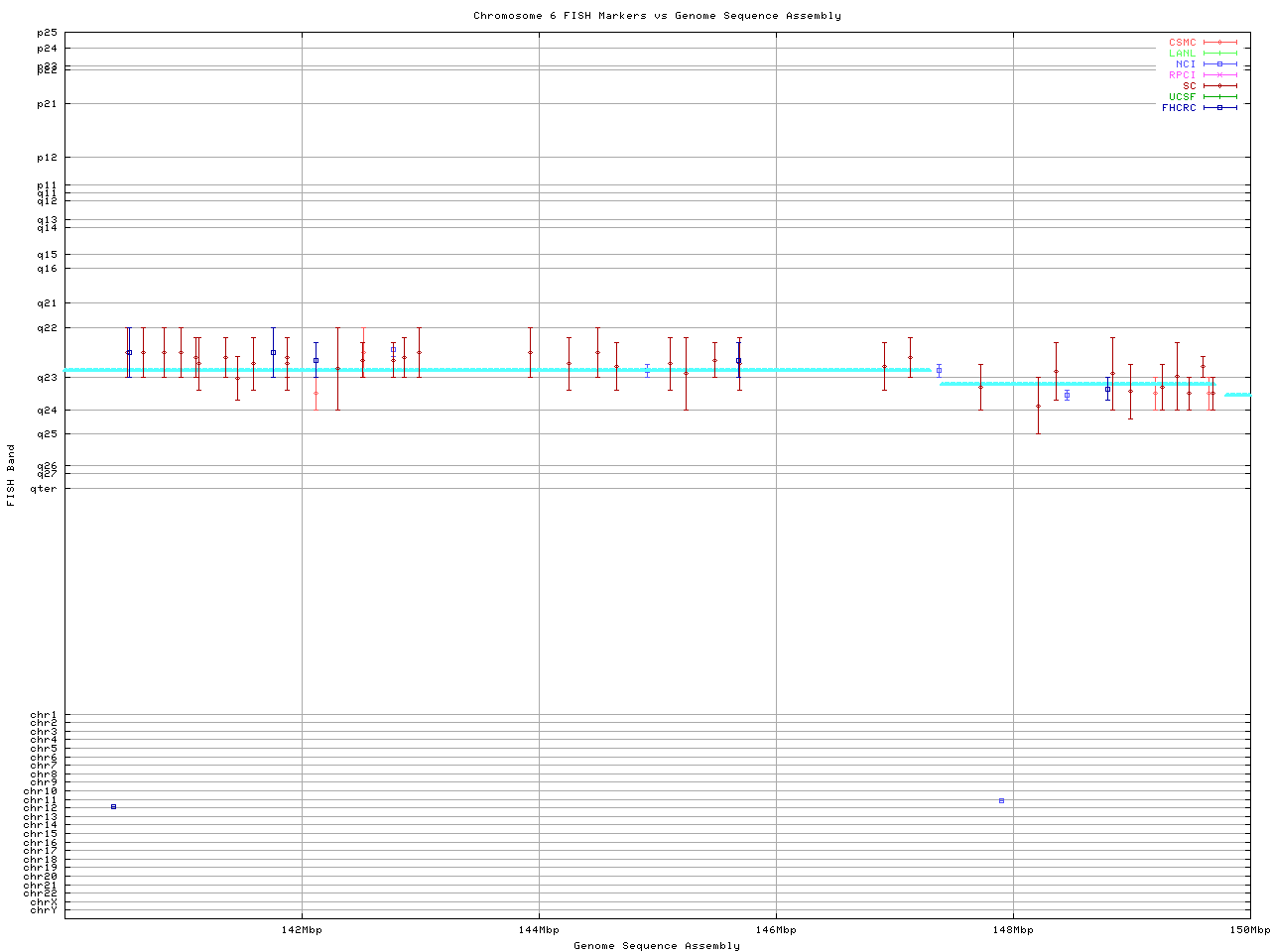
Task: Click the chart title text at top
Action: (657, 16)
